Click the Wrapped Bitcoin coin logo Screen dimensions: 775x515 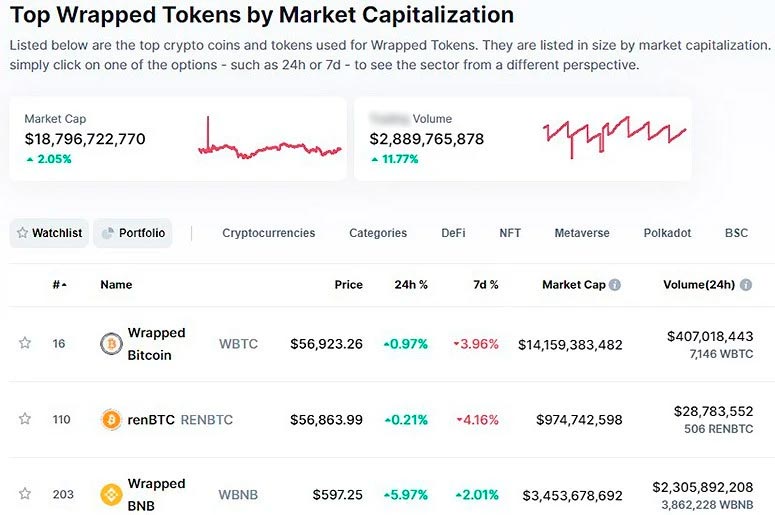(x=111, y=344)
